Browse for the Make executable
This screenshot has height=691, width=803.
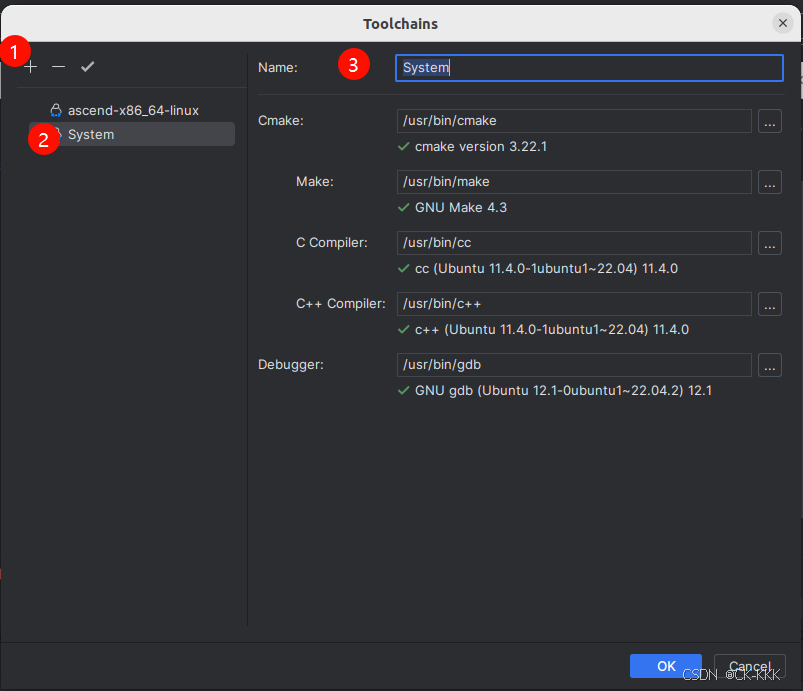tap(770, 182)
